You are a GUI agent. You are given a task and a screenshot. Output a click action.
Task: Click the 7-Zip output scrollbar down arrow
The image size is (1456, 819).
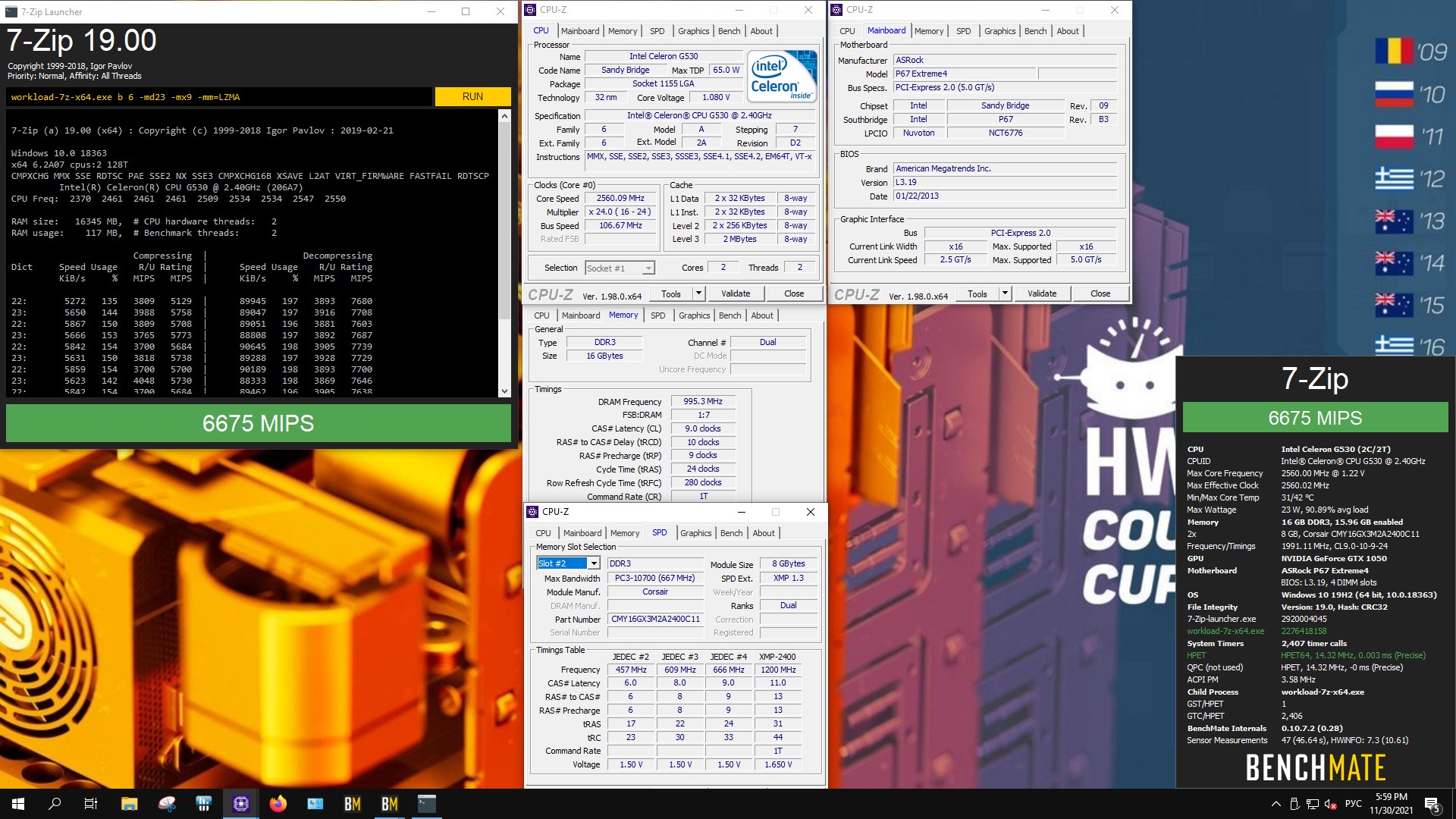[504, 391]
